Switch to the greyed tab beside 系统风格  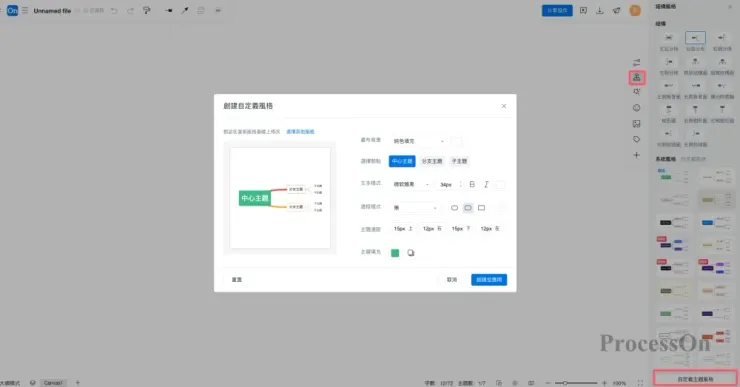pos(693,159)
